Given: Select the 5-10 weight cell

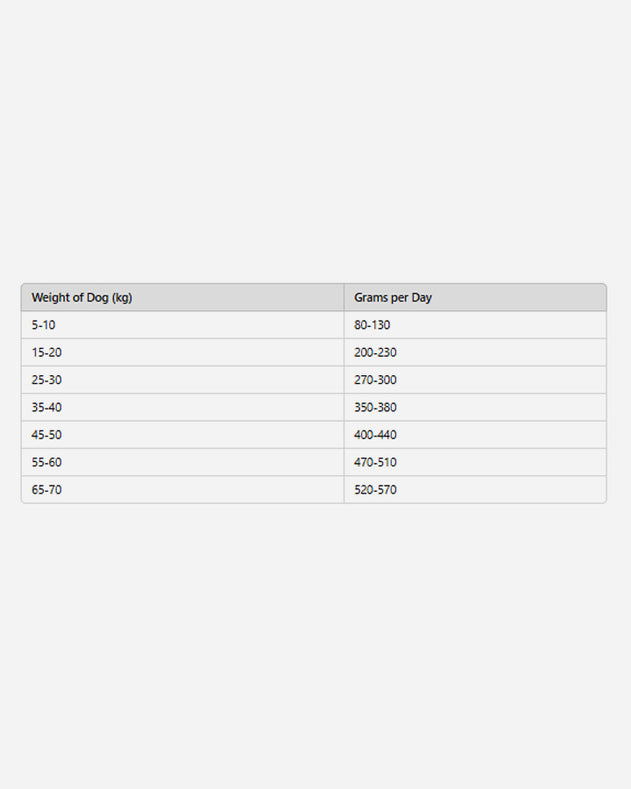Looking at the screenshot, I should tap(43, 325).
